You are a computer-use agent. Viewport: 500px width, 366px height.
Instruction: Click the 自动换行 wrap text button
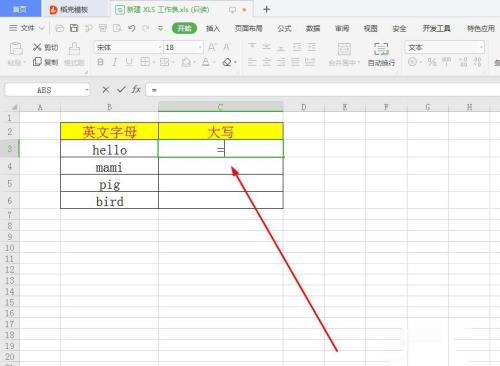[381, 54]
